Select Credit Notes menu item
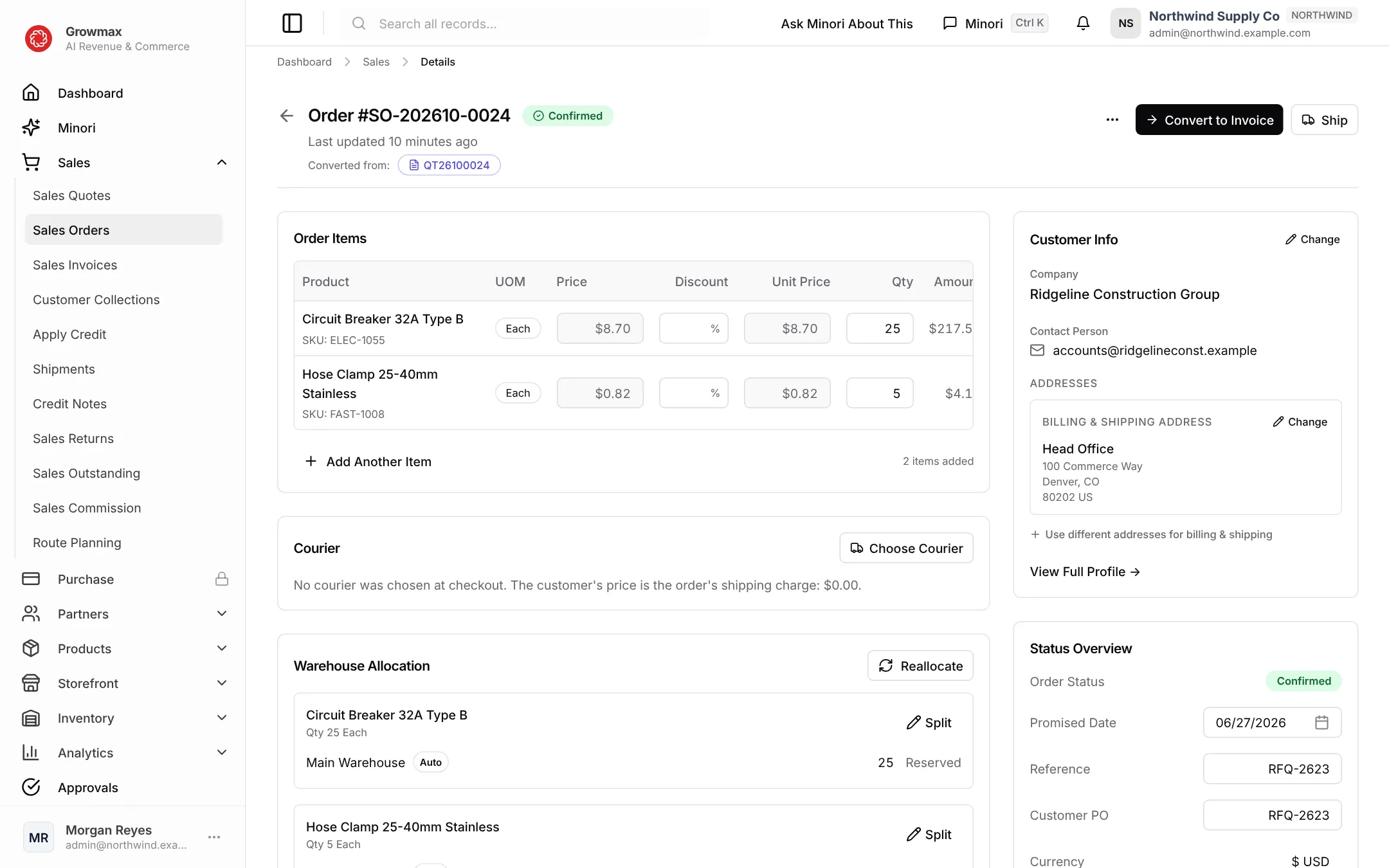Viewport: 1389px width, 868px height. coord(123,404)
